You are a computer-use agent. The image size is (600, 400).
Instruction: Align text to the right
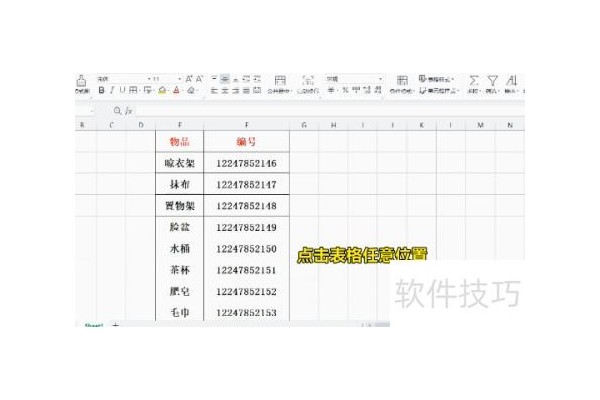[x=236, y=90]
